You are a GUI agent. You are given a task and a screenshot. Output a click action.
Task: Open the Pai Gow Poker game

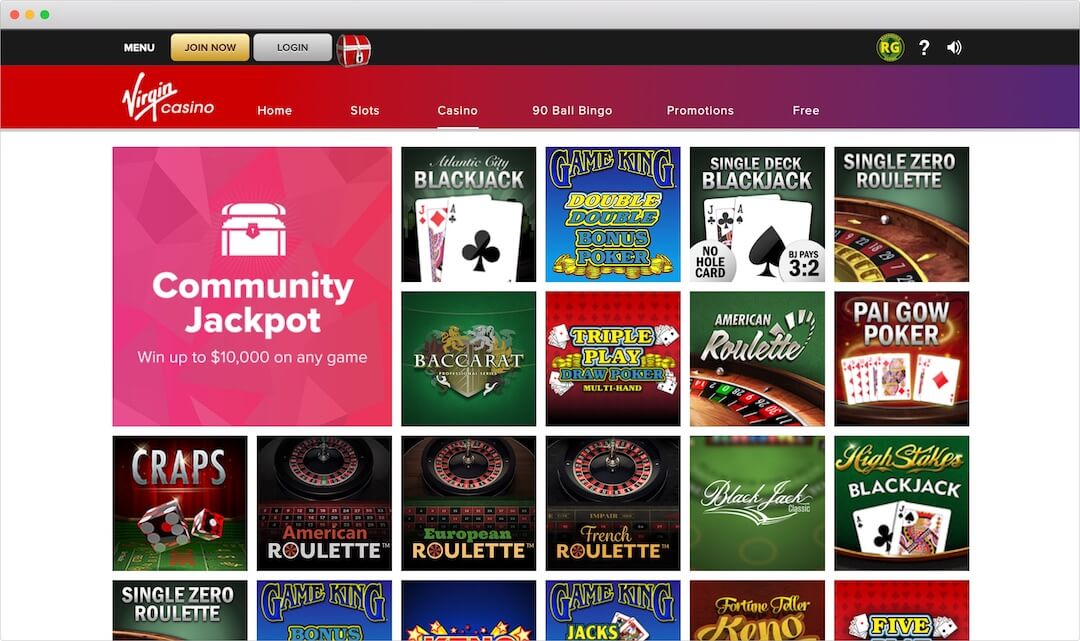[902, 359]
